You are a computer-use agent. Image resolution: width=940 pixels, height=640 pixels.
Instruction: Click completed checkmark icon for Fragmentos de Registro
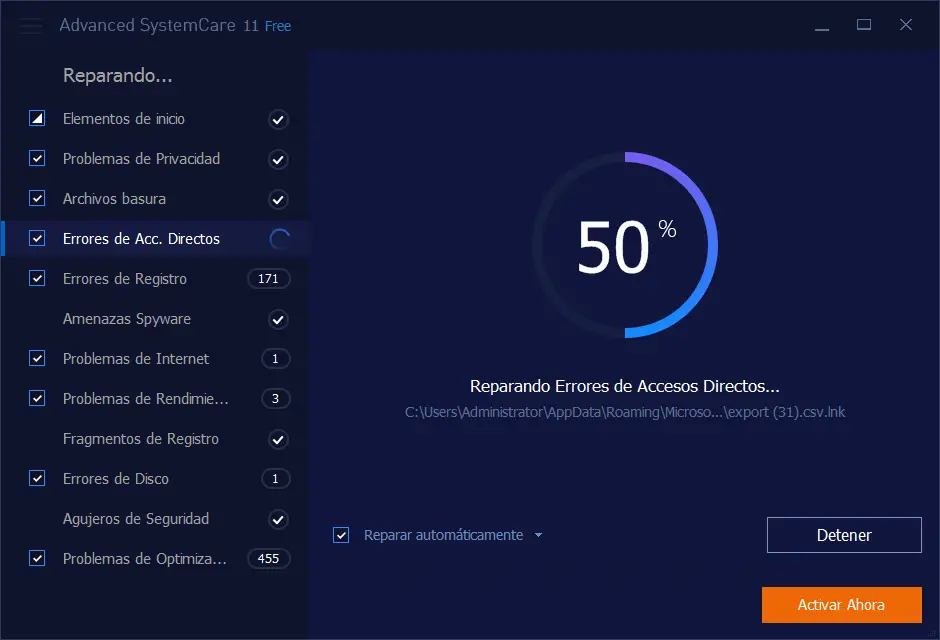coord(278,439)
